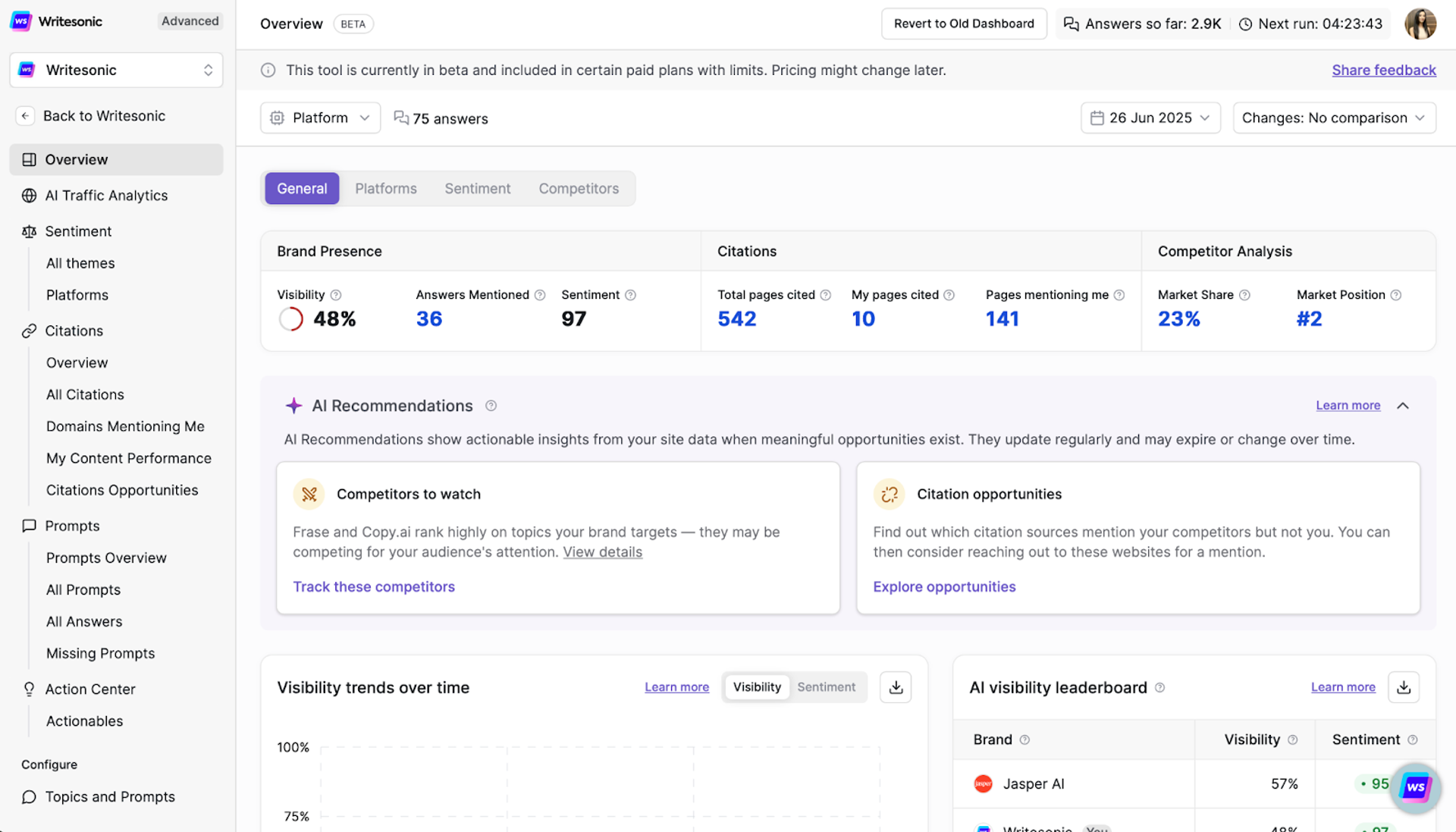Click the Share feedback link
Screen dimensions: 1456x832
tap(1384, 71)
